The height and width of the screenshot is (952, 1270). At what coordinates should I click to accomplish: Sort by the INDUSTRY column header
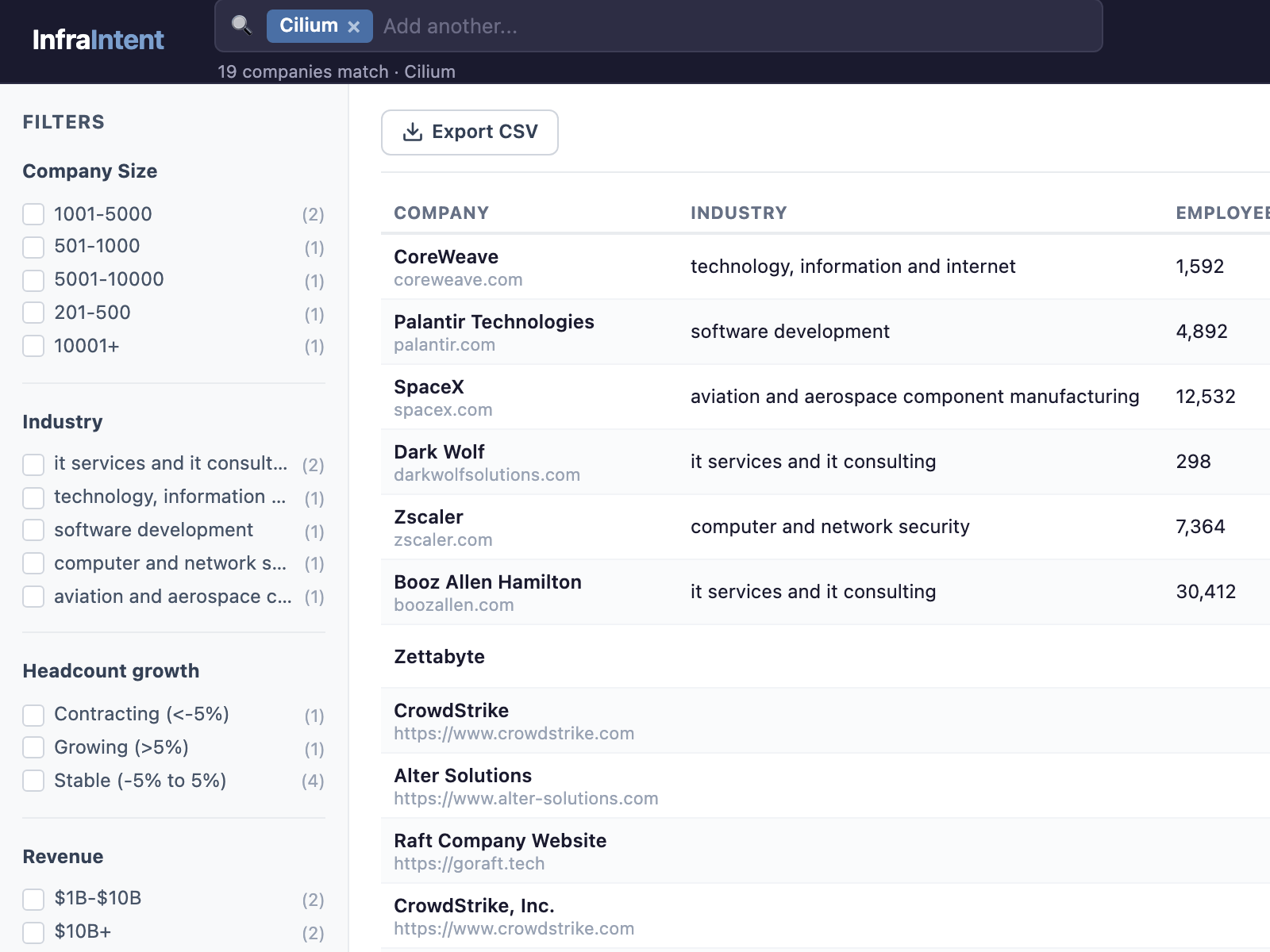pyautogui.click(x=738, y=212)
